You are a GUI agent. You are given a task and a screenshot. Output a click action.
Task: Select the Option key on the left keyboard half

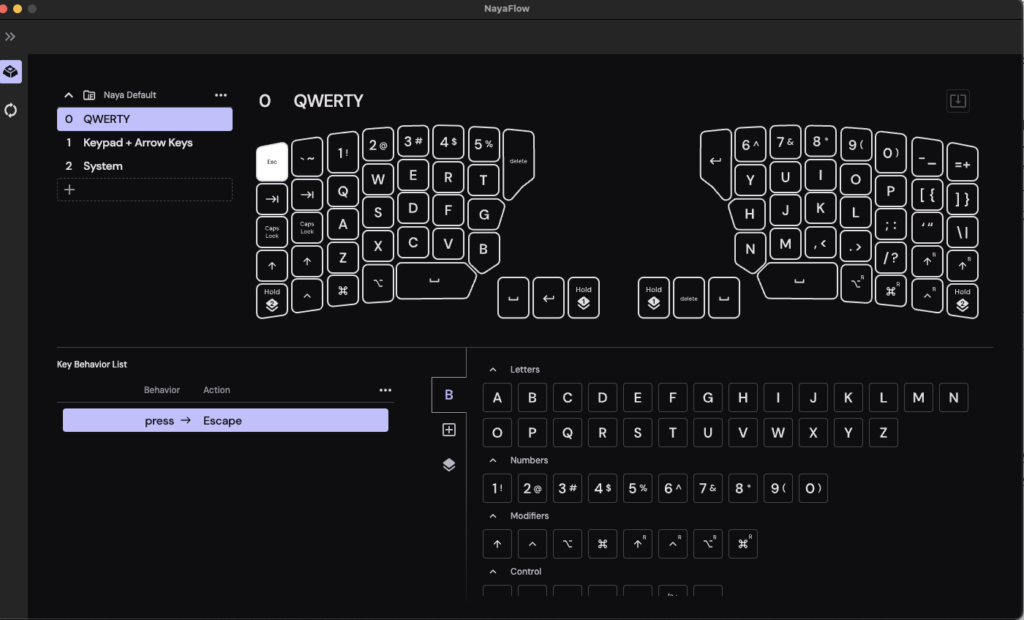click(x=378, y=283)
